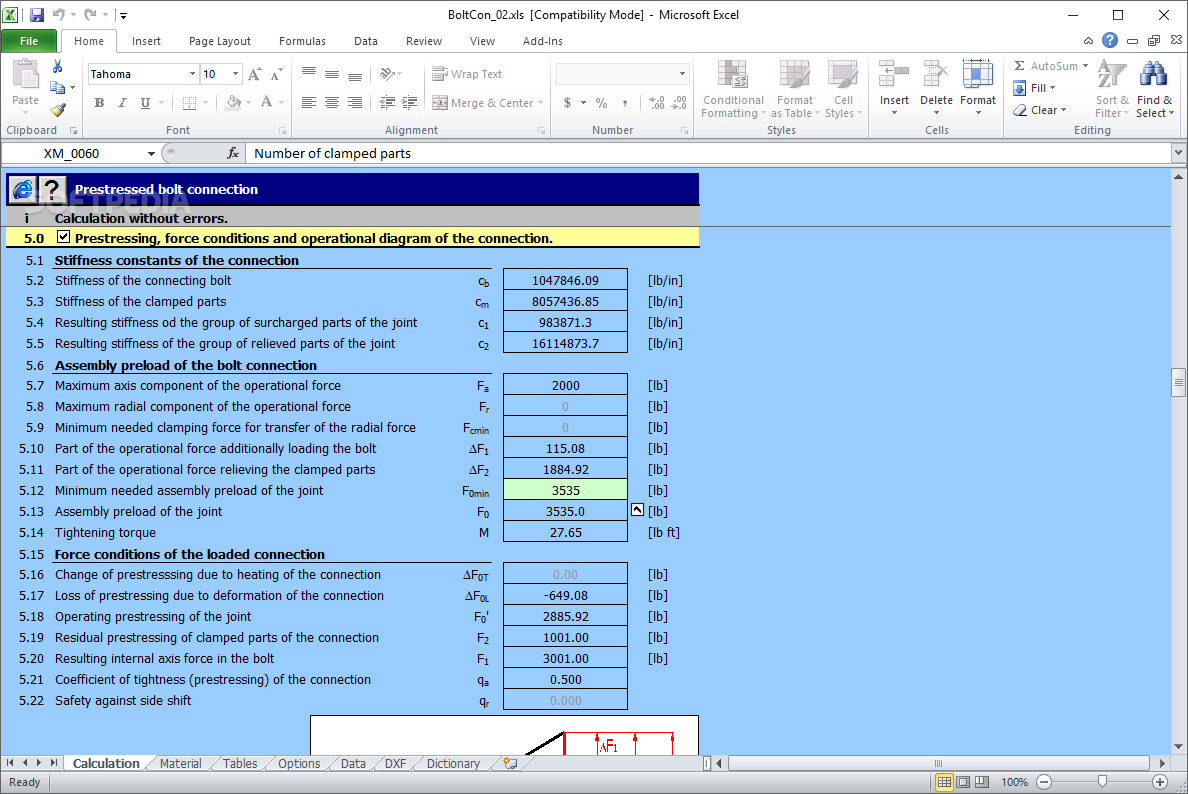Viewport: 1188px width, 794px height.
Task: Click the question mark help button in sheet
Action: pos(52,189)
